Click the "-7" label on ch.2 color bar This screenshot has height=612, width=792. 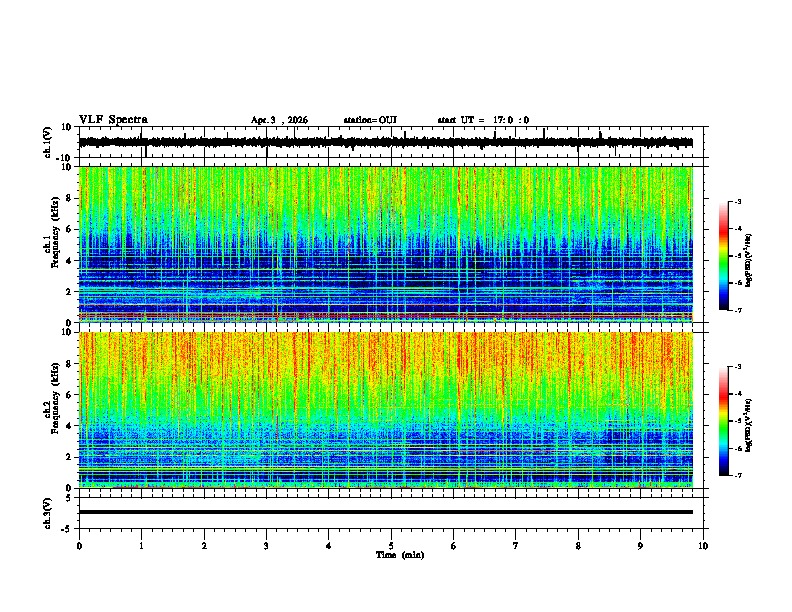[738, 476]
